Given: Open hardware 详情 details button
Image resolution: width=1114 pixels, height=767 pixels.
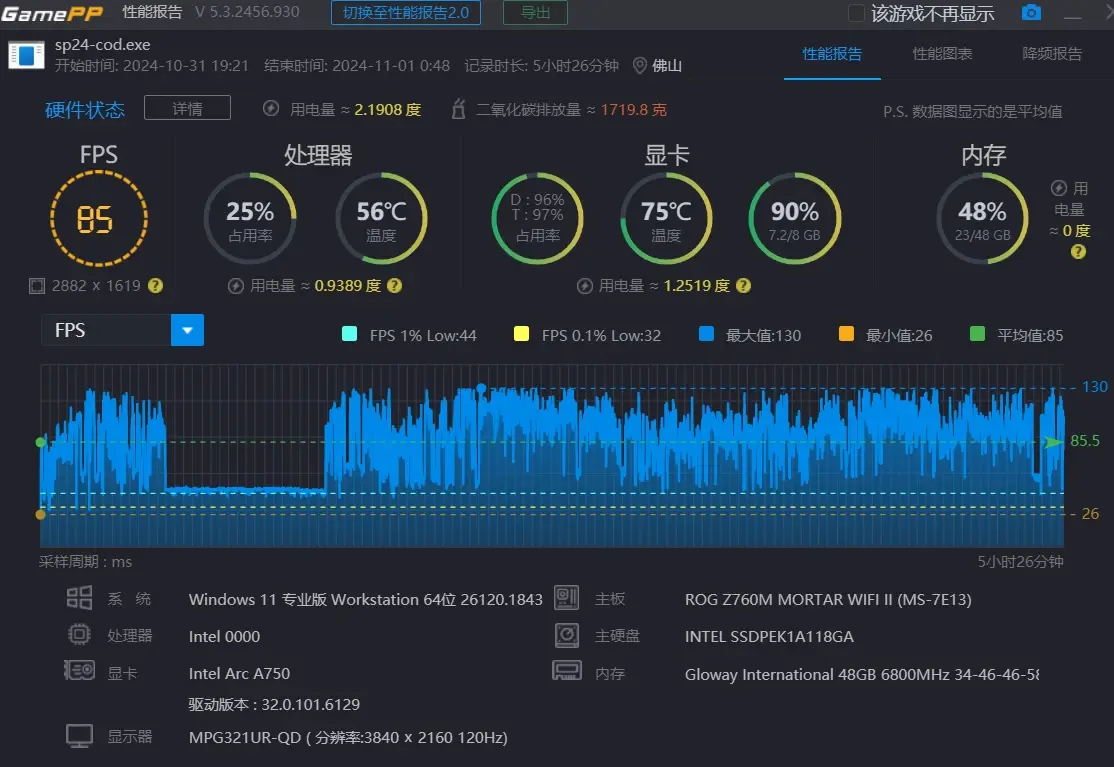Looking at the screenshot, I should tap(188, 108).
